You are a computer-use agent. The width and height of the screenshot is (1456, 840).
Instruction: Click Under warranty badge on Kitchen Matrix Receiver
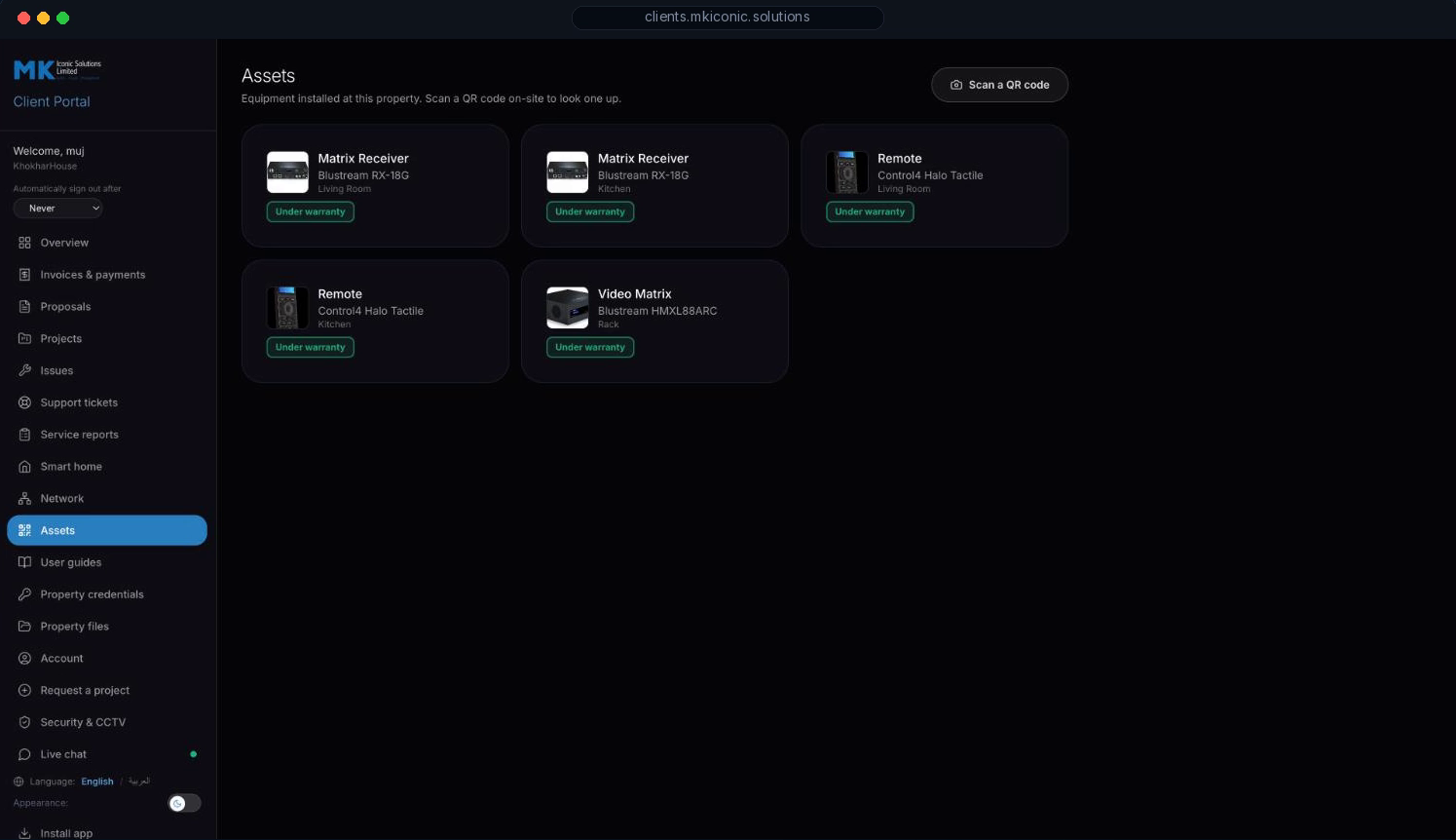point(590,211)
